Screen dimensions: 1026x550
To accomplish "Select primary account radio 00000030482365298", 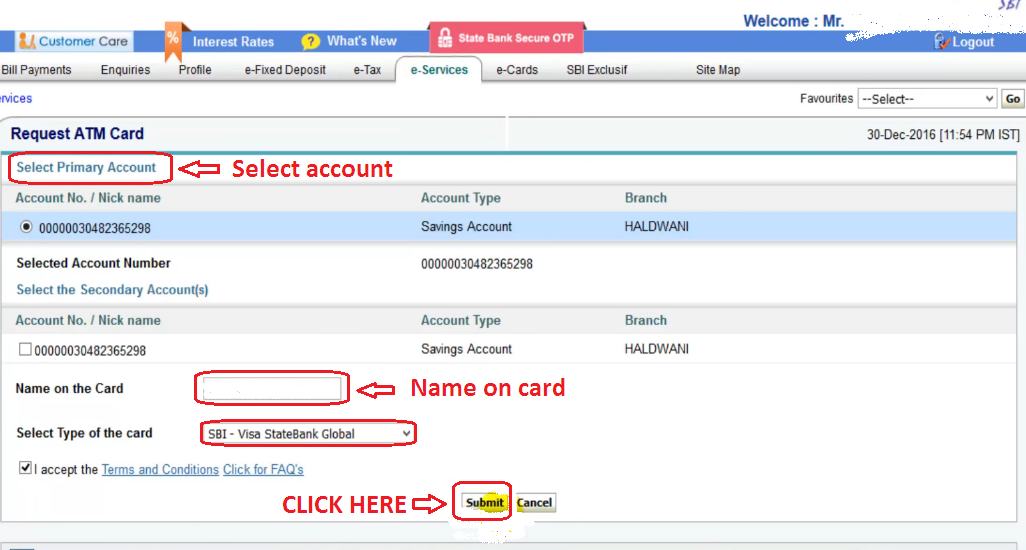I will tap(26, 227).
